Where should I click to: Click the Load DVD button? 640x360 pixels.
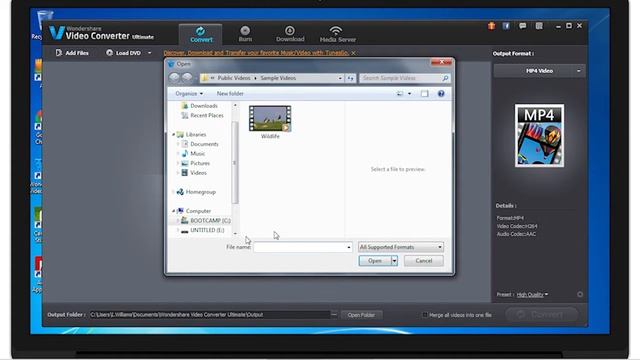pos(123,53)
